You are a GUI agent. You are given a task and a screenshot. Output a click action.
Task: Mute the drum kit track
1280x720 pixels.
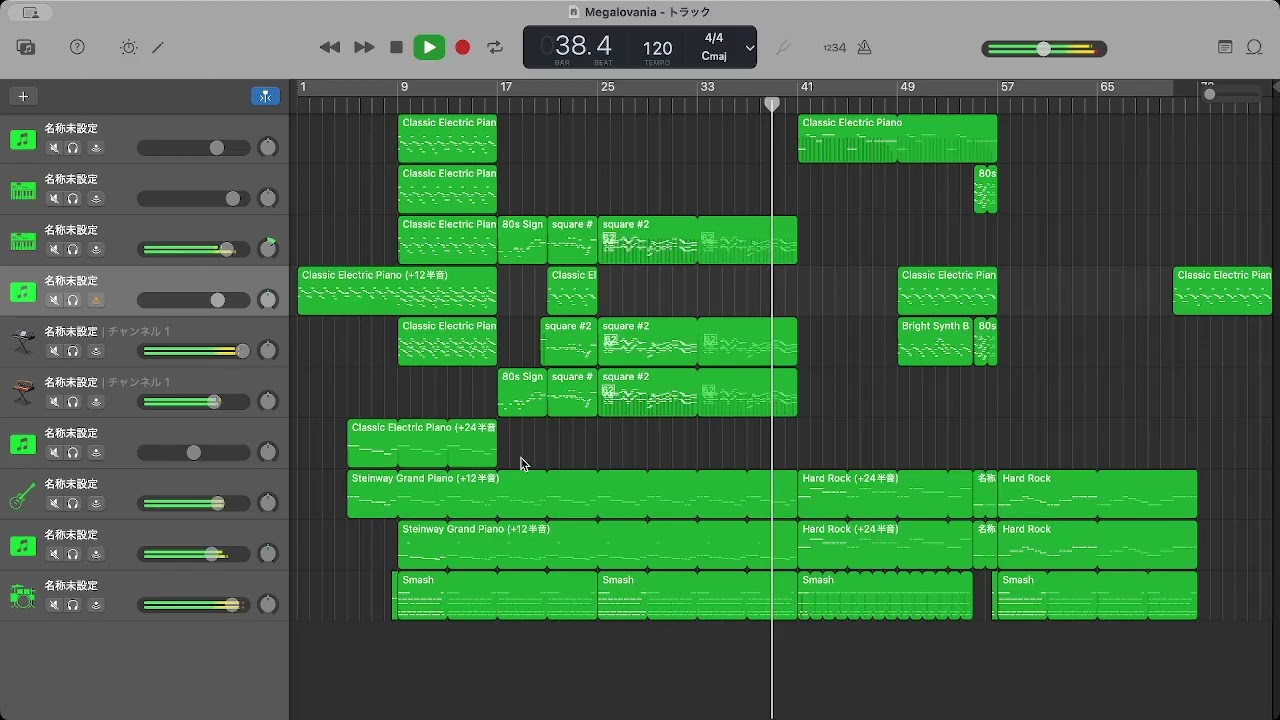pyautogui.click(x=54, y=605)
